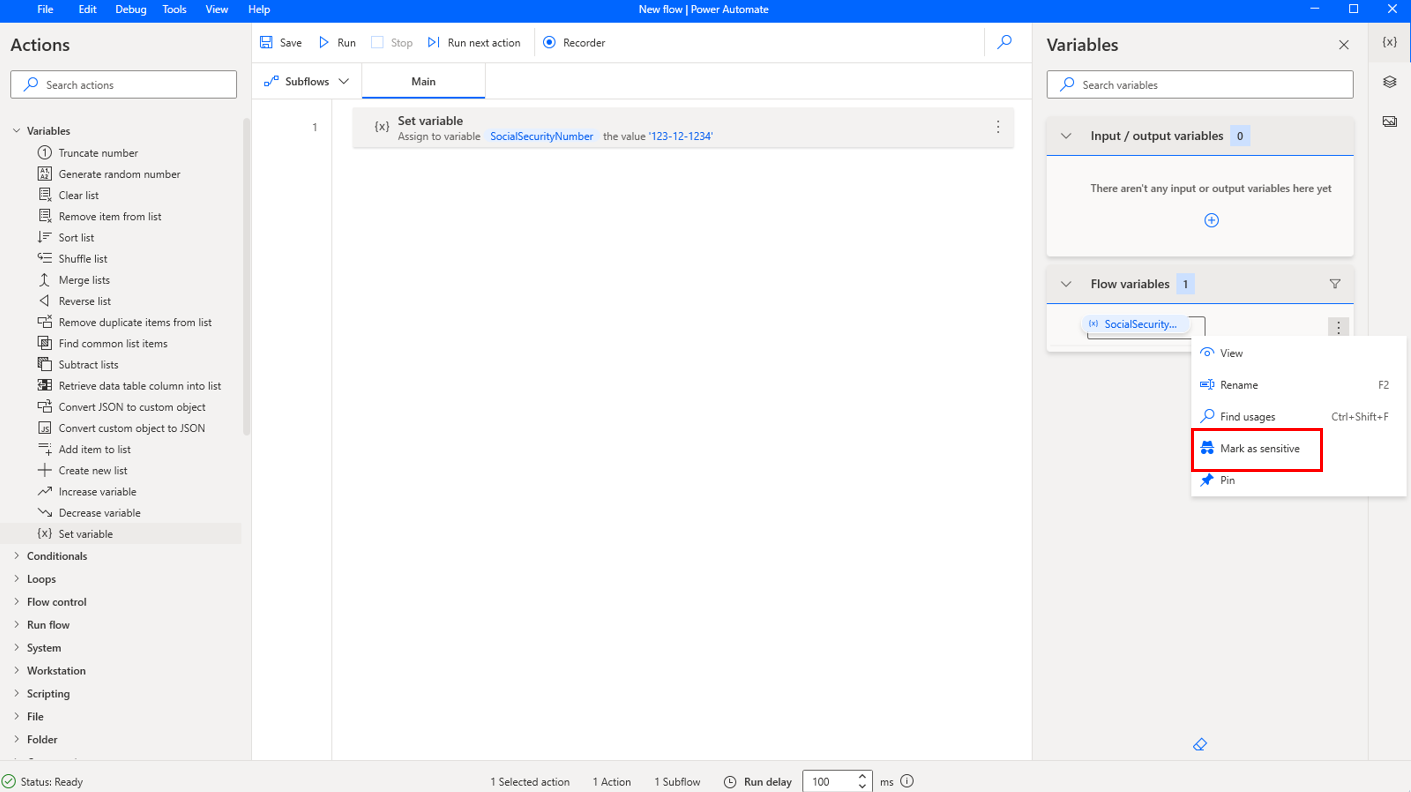Open the Variables pane icon on right sidebar
Screen dimensions: 1411x792
[x=1389, y=41]
